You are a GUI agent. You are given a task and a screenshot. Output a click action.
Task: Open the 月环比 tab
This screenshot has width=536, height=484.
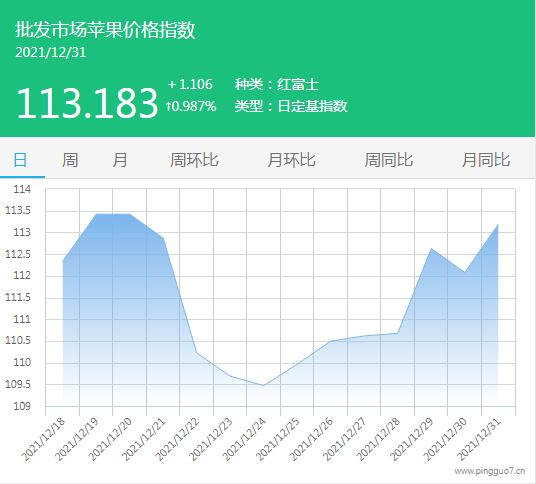[291, 160]
